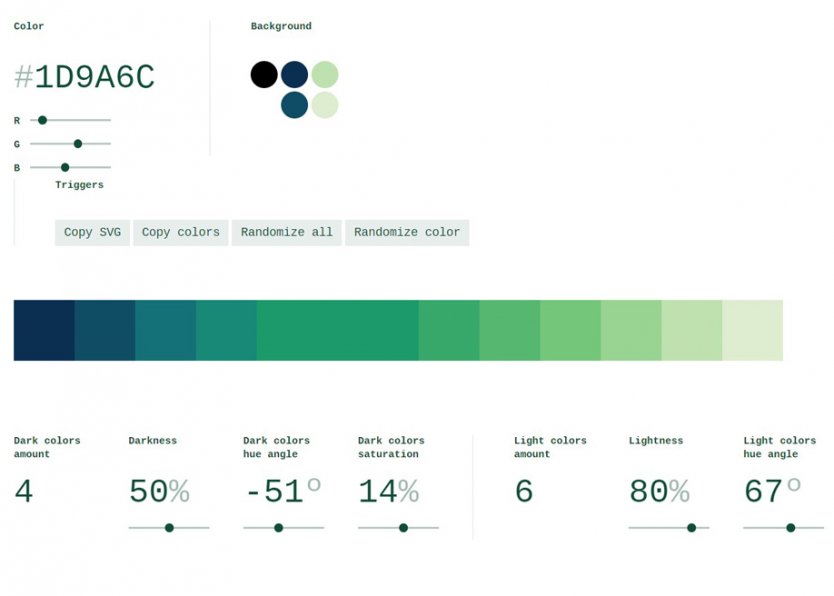Select the teal circle in the bottom row
The image size is (834, 596).
click(292, 104)
